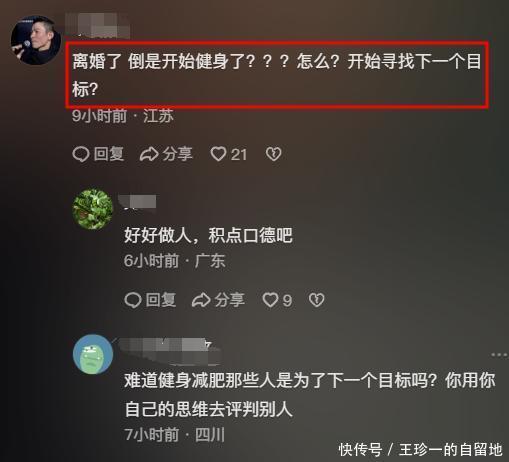The image size is (509, 462).
Task: Click the reply bubble icon under the Guangdong comment
Action: [133, 300]
